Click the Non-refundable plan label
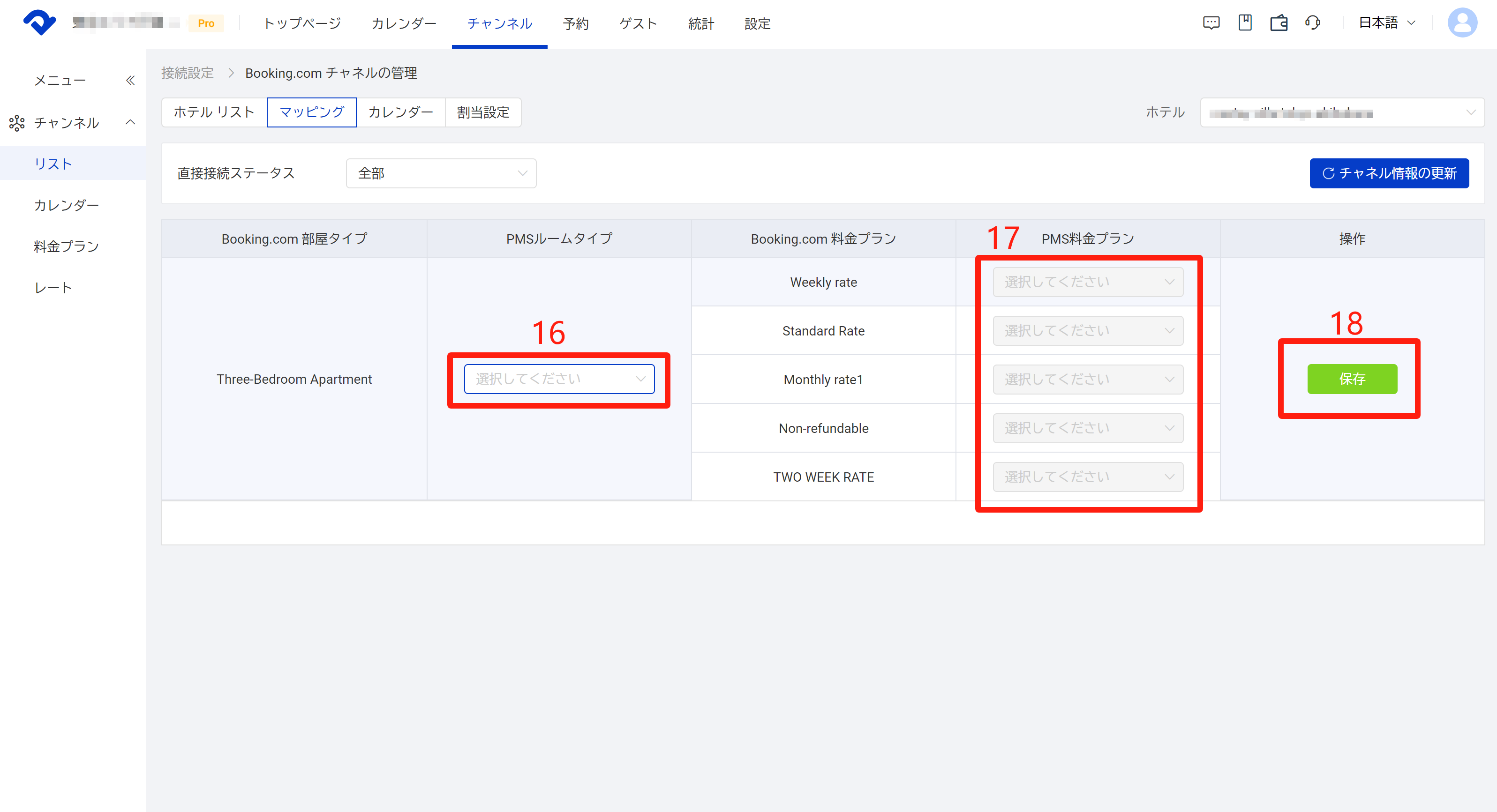Viewport: 1497px width, 812px height. pyautogui.click(x=823, y=429)
